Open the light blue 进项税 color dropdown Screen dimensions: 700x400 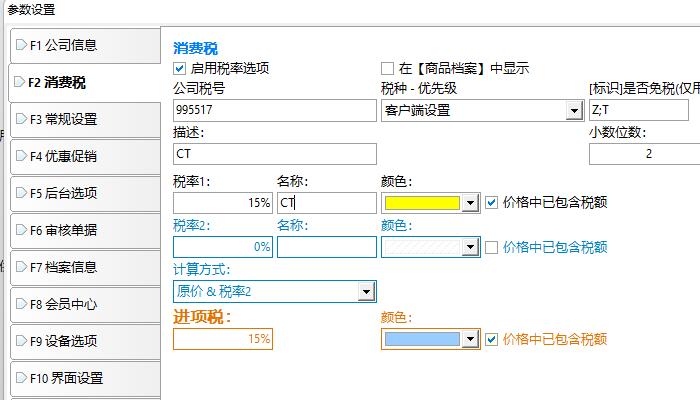tap(430, 339)
